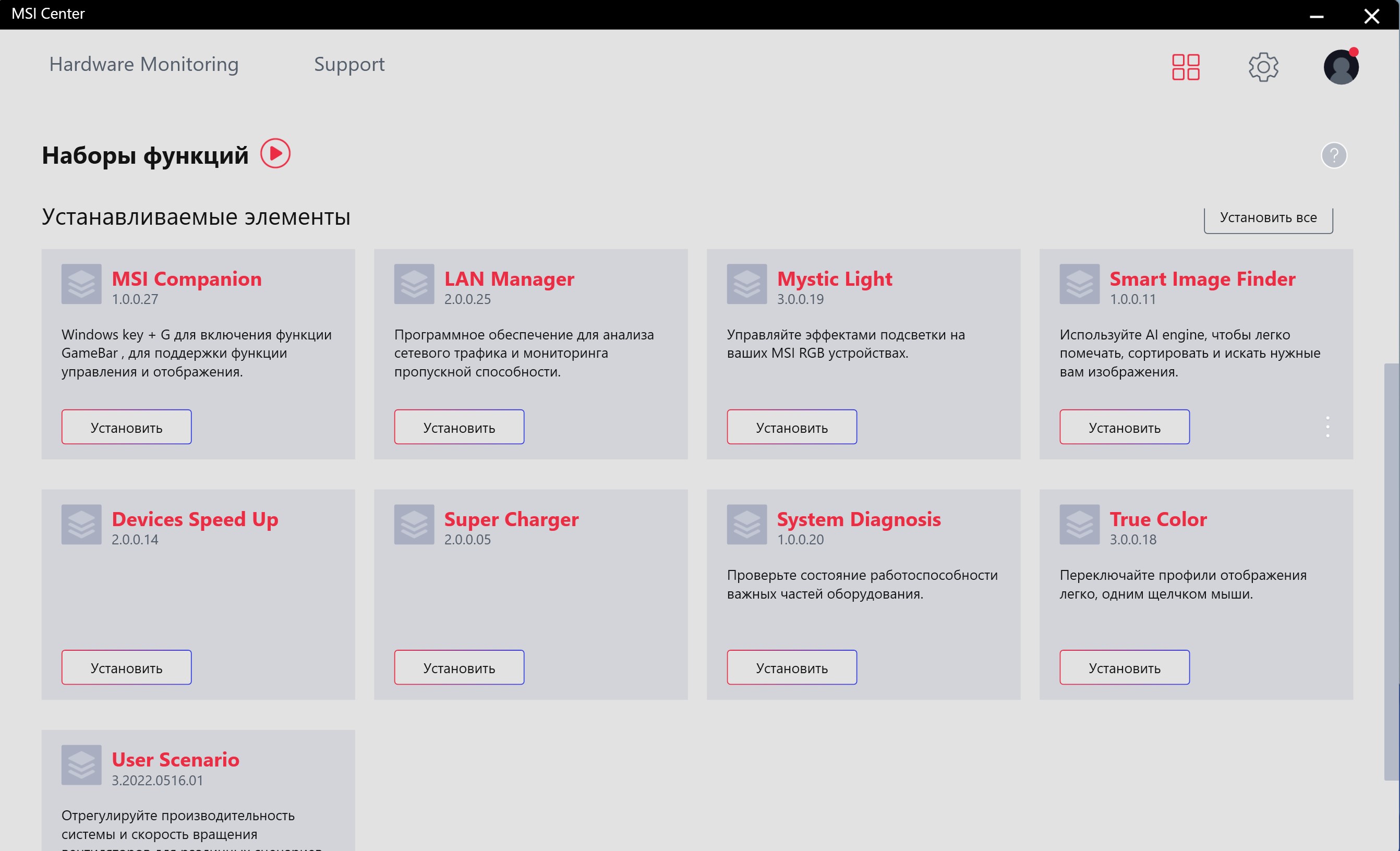Click the user profile avatar icon
The image size is (1400, 851).
coord(1341,67)
